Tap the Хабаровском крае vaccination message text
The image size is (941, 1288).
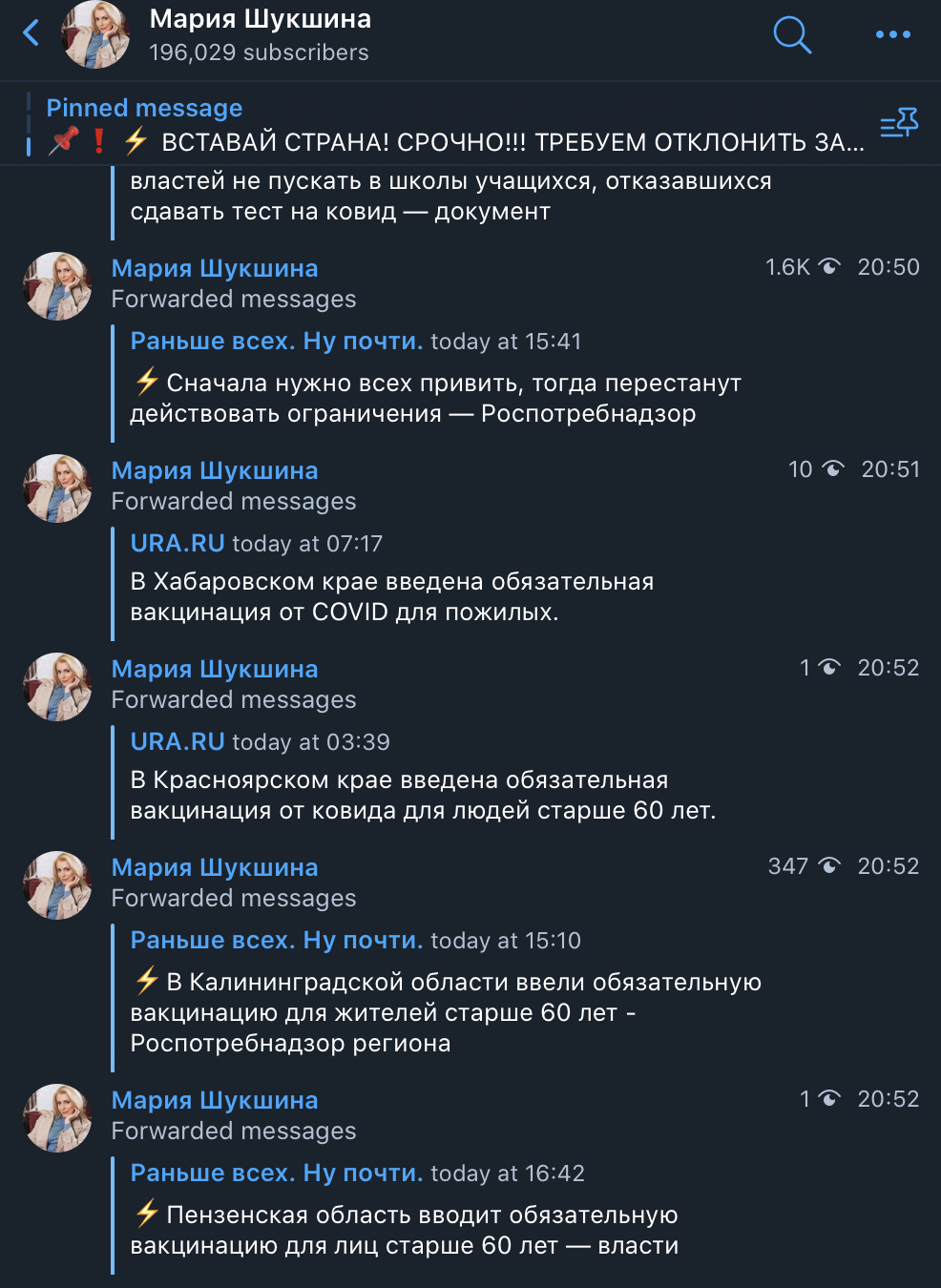pos(391,596)
